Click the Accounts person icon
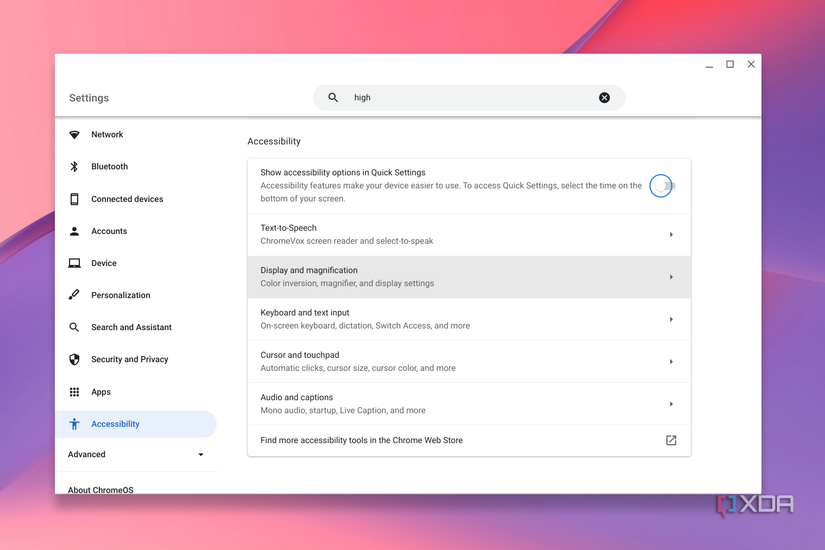 [74, 231]
